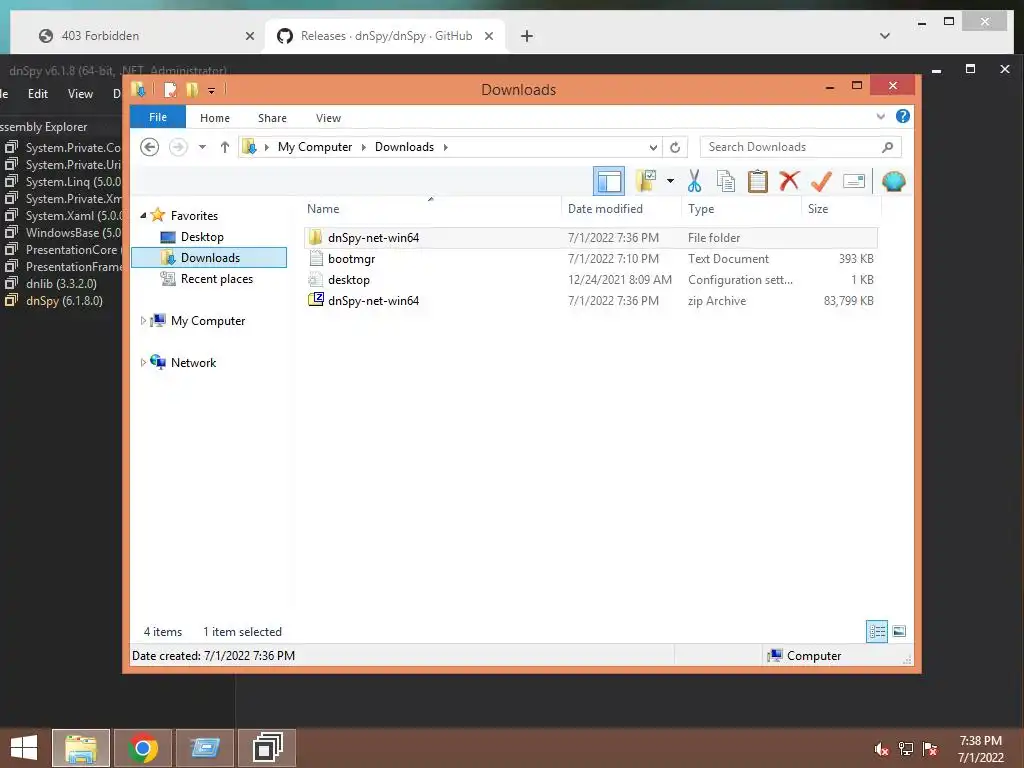1024x768 pixels.
Task: Click new folder icon in quick access toolbar
Action: [x=192, y=89]
